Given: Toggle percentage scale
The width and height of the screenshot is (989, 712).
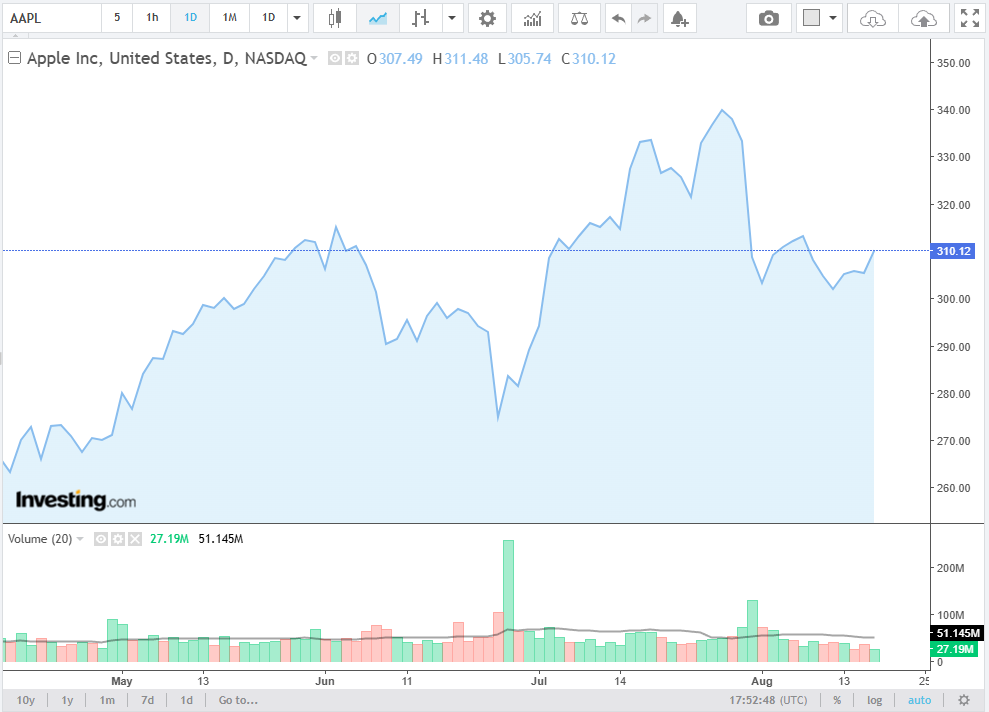Looking at the screenshot, I should 837,700.
